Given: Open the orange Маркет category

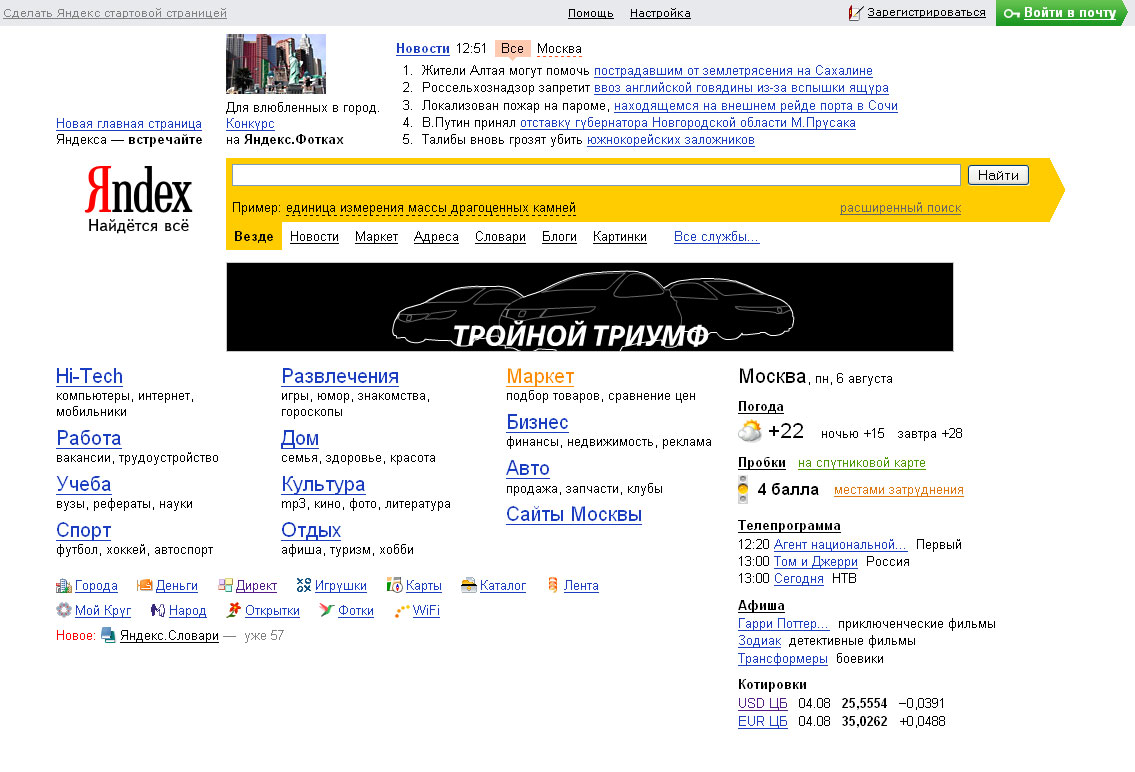Looking at the screenshot, I should coord(540,376).
